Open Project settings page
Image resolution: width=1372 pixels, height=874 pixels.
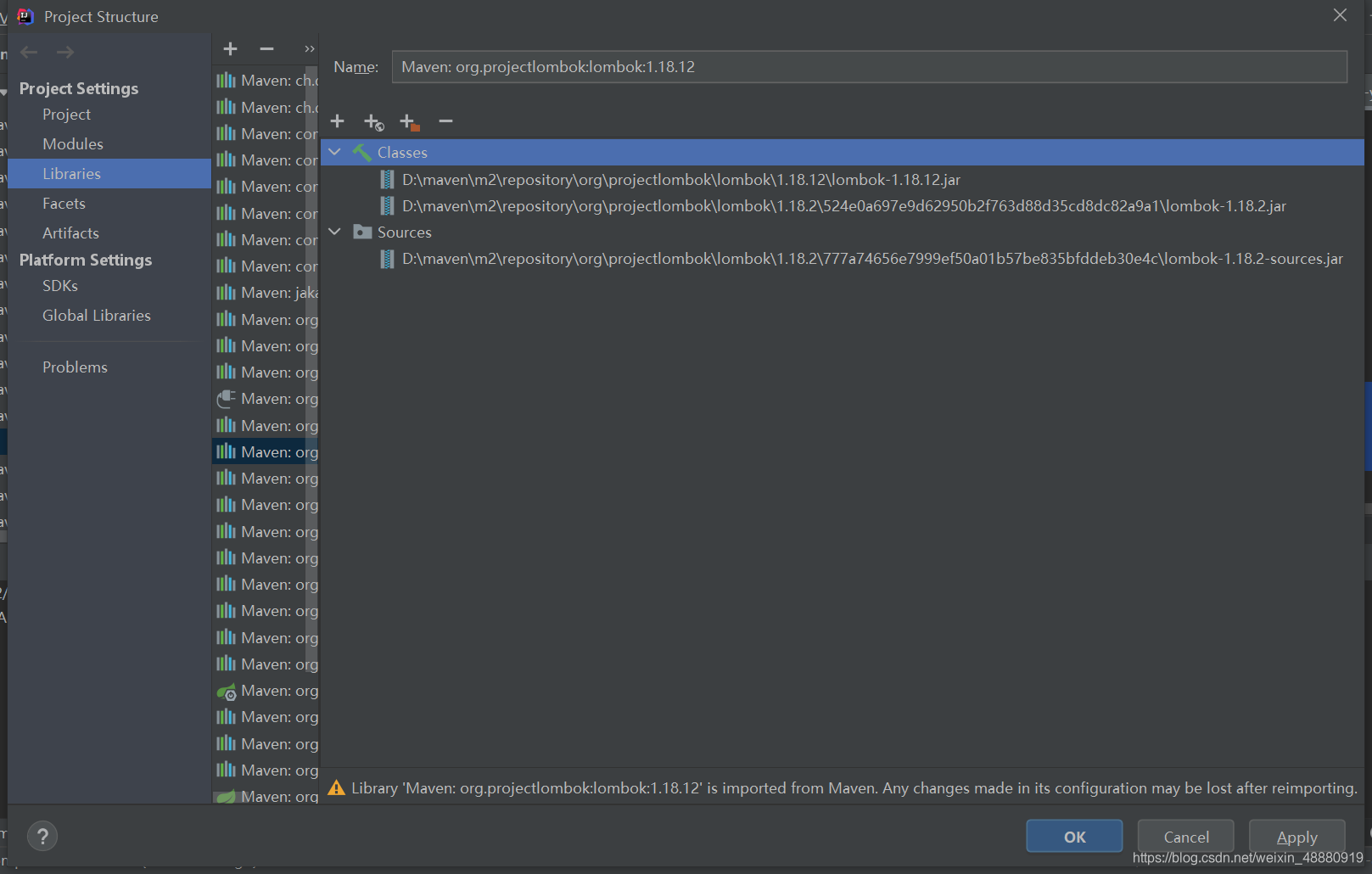tap(67, 115)
